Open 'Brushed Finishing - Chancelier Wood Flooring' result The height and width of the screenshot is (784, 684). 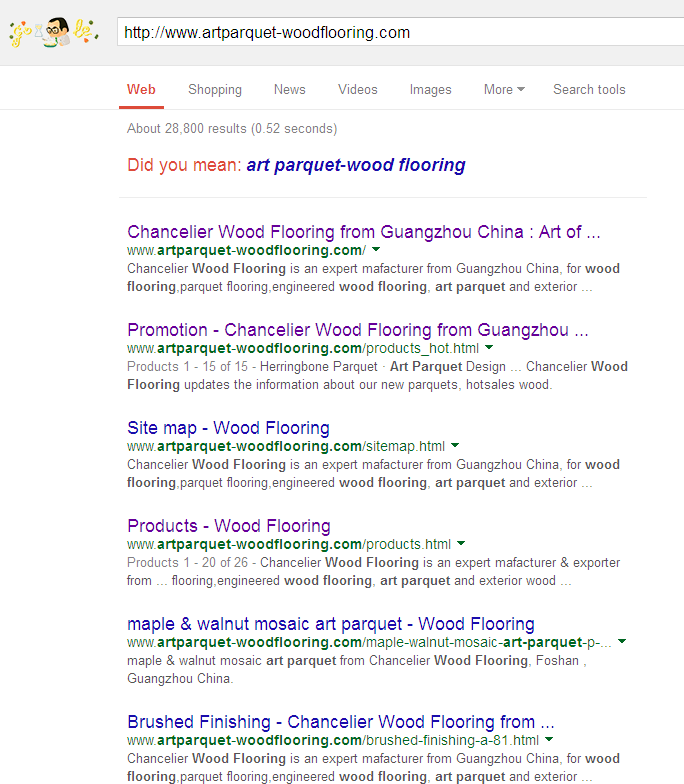(x=341, y=722)
